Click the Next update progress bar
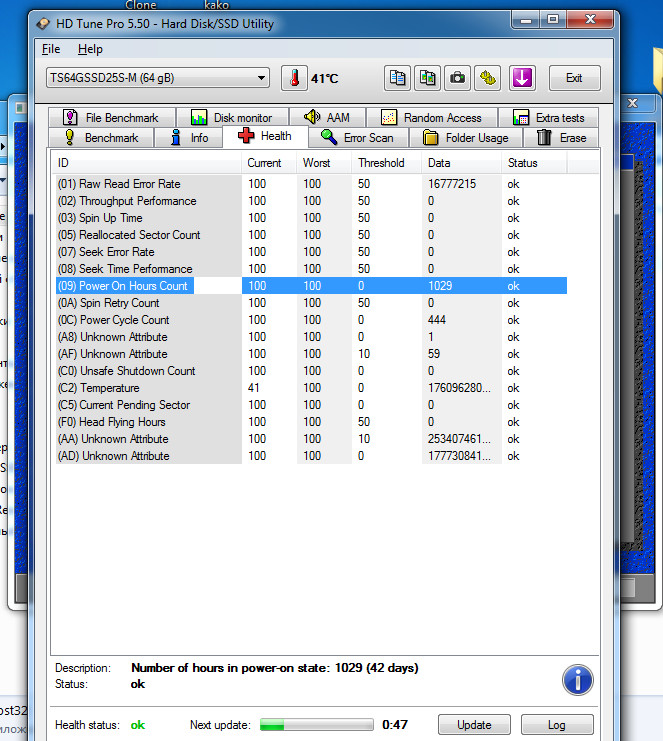 [x=317, y=724]
